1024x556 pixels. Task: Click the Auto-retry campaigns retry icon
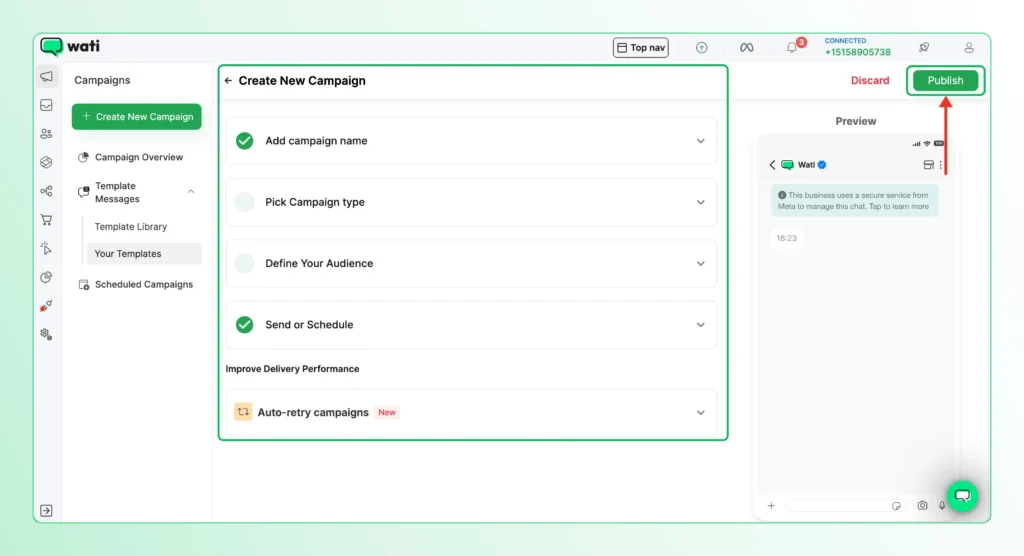coord(243,412)
